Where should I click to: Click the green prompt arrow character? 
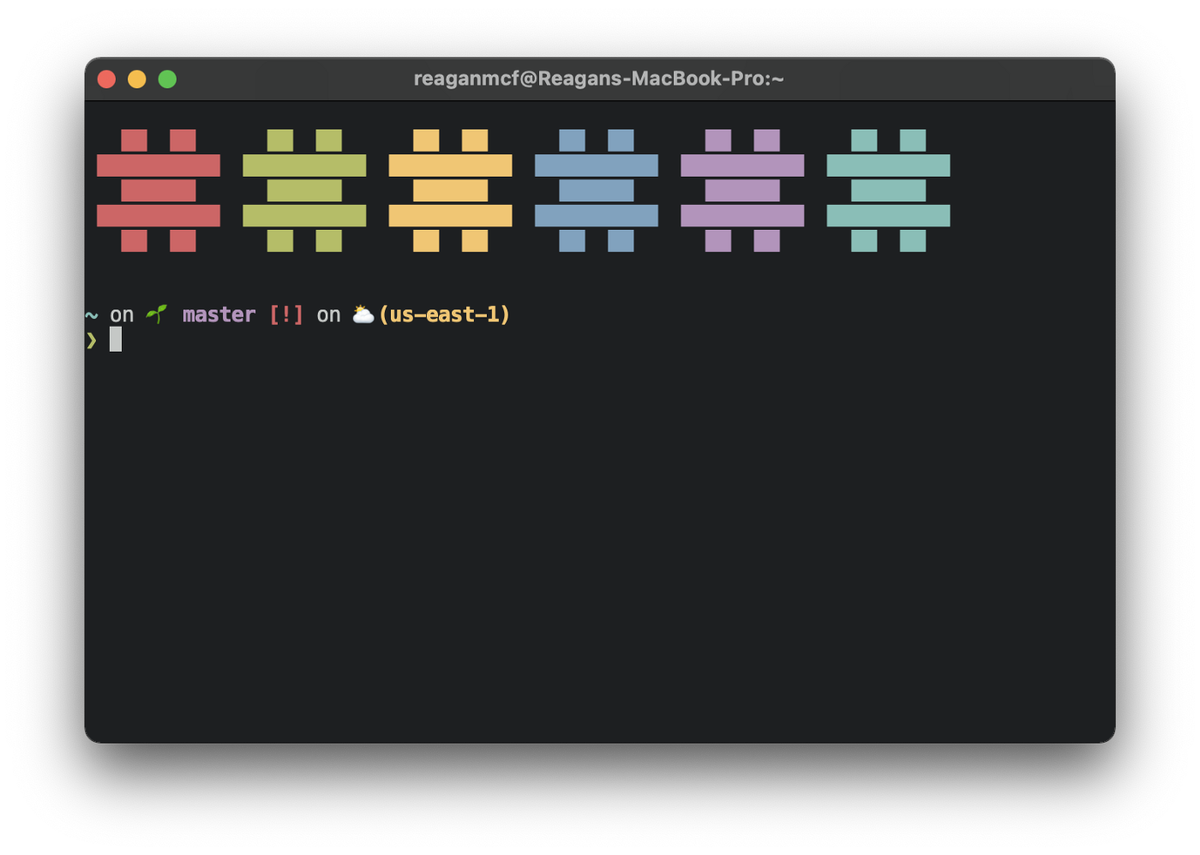(x=91, y=340)
